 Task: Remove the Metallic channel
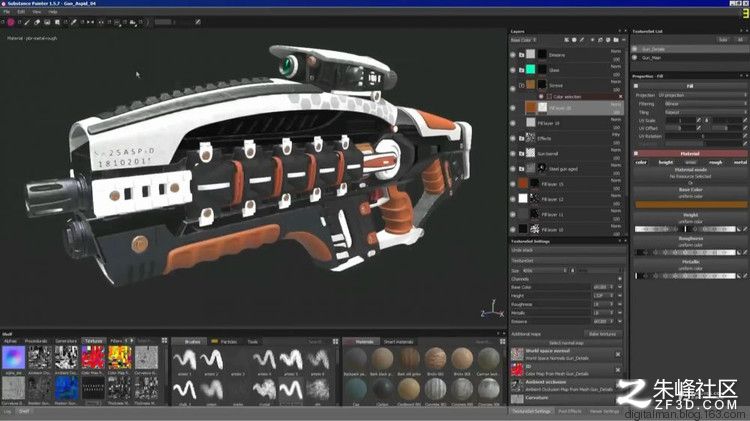(620, 313)
